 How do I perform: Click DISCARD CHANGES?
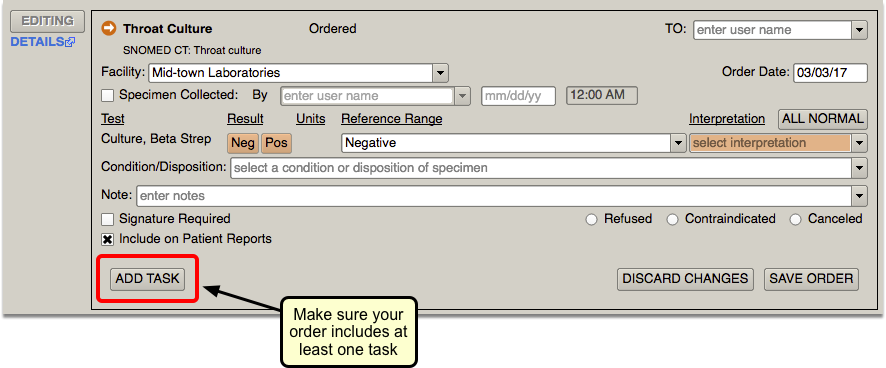(x=685, y=279)
